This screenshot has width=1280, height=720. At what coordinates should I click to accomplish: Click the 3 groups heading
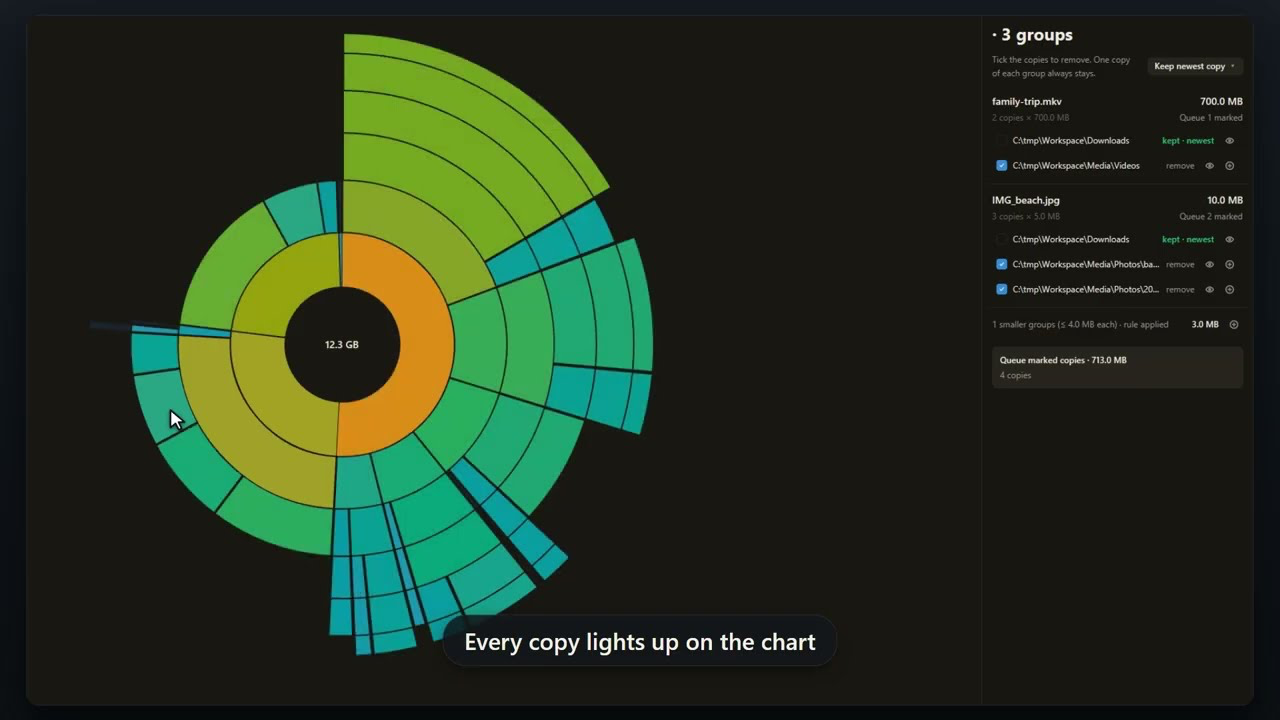1033,35
